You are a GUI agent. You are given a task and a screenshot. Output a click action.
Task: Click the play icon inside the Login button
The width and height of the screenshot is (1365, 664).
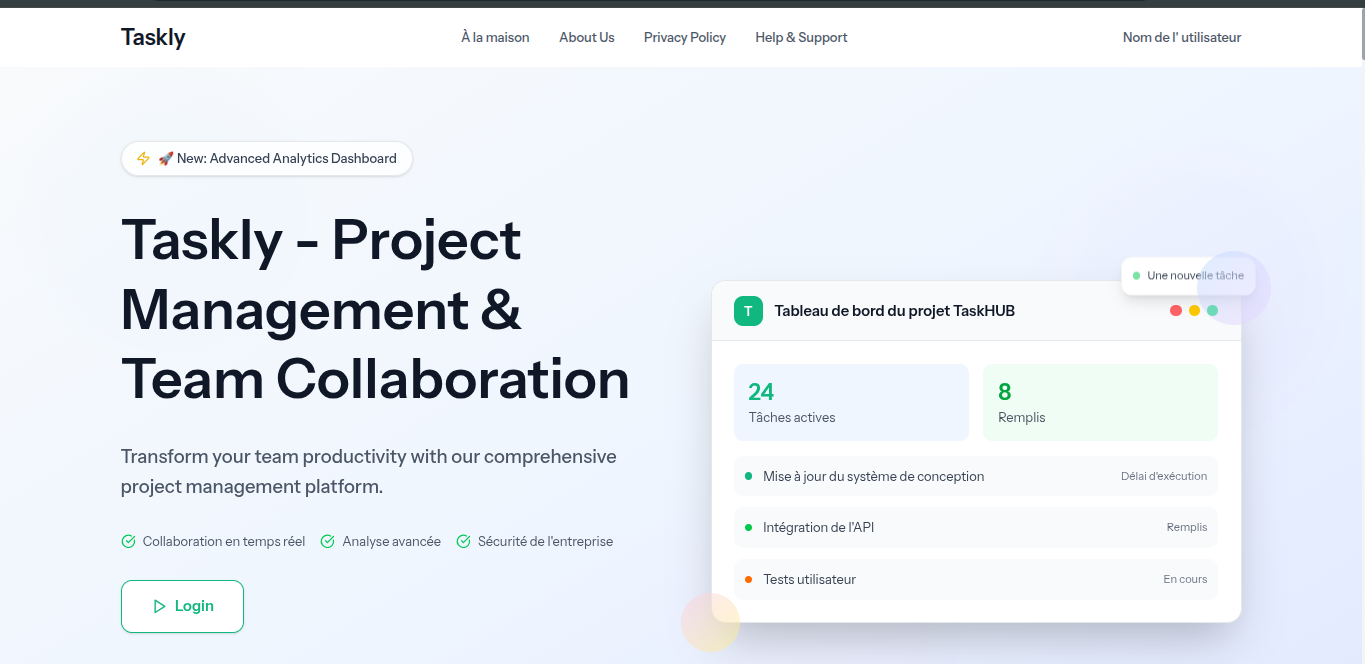coord(159,606)
